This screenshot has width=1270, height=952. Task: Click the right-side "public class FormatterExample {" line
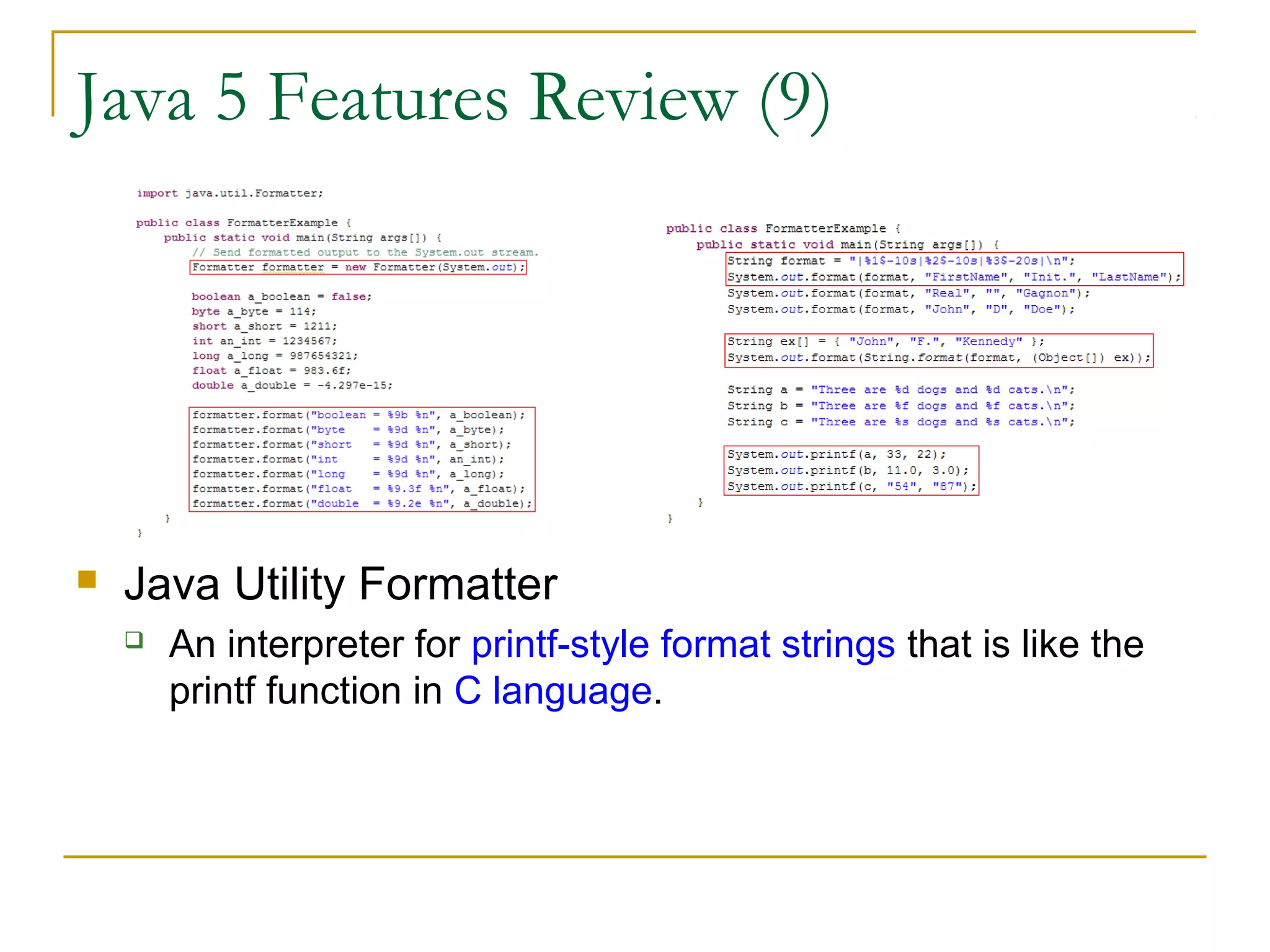pos(784,229)
